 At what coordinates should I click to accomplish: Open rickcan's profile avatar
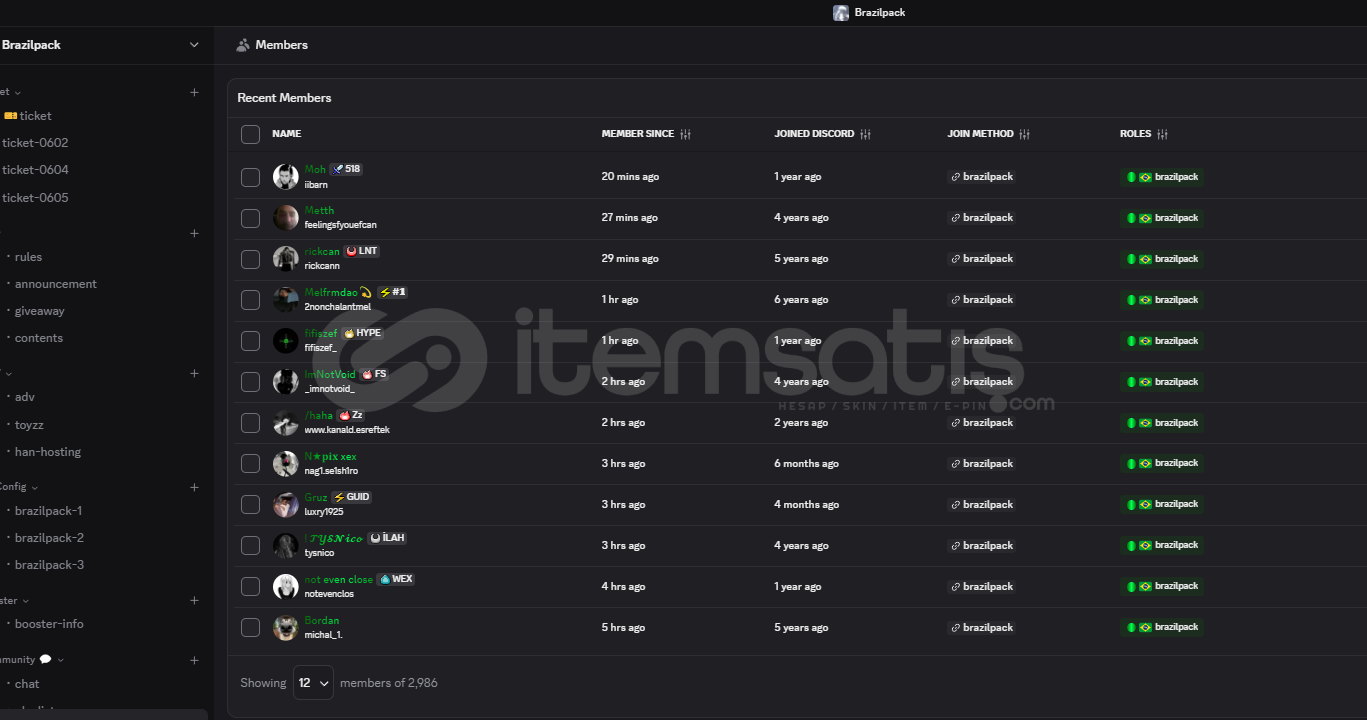286,259
